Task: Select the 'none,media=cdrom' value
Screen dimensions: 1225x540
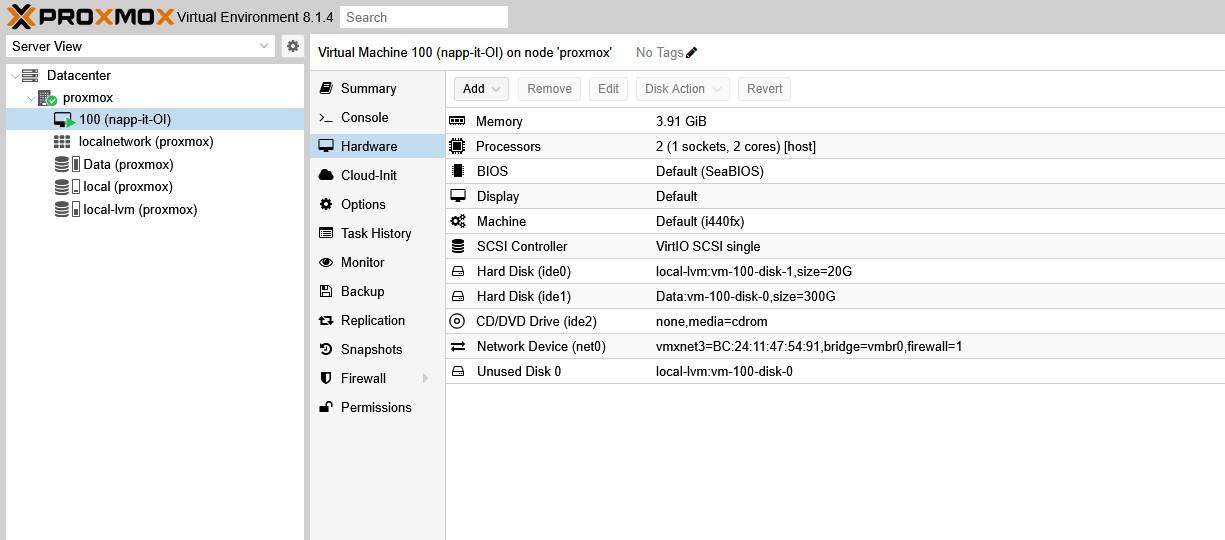Action: [x=712, y=321]
